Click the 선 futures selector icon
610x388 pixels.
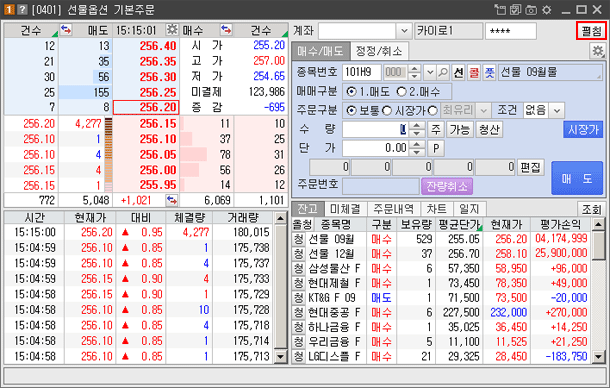click(x=459, y=72)
